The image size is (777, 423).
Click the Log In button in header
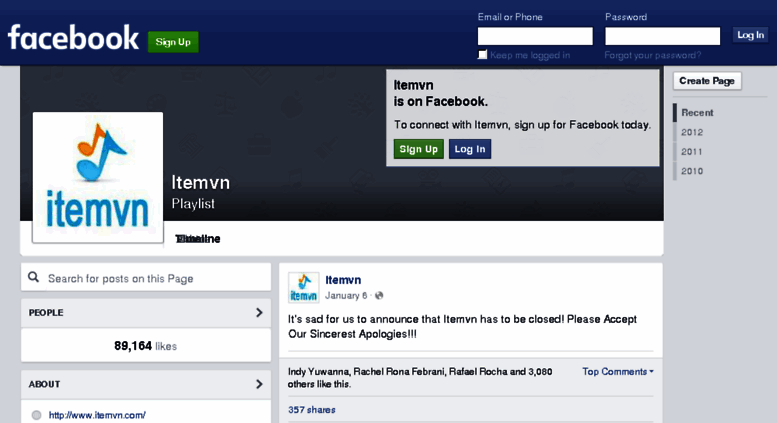click(x=750, y=35)
